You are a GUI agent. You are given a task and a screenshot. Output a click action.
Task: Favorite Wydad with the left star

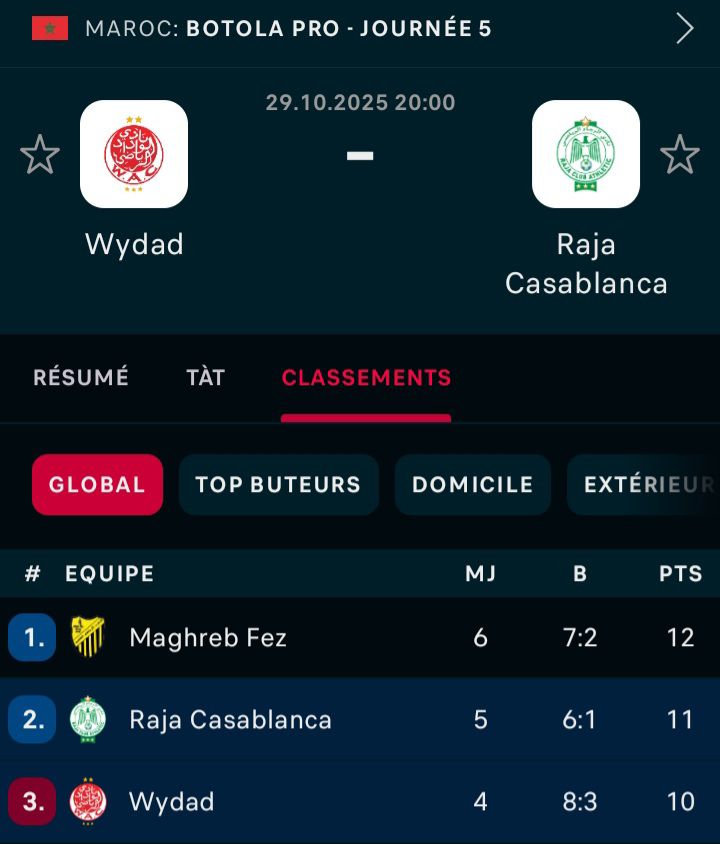40,155
